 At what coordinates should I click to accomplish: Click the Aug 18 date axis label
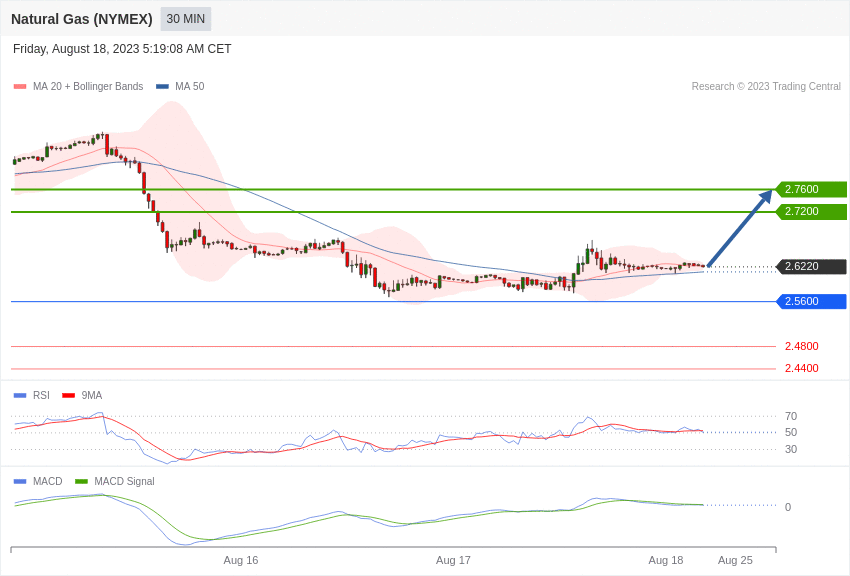666,560
